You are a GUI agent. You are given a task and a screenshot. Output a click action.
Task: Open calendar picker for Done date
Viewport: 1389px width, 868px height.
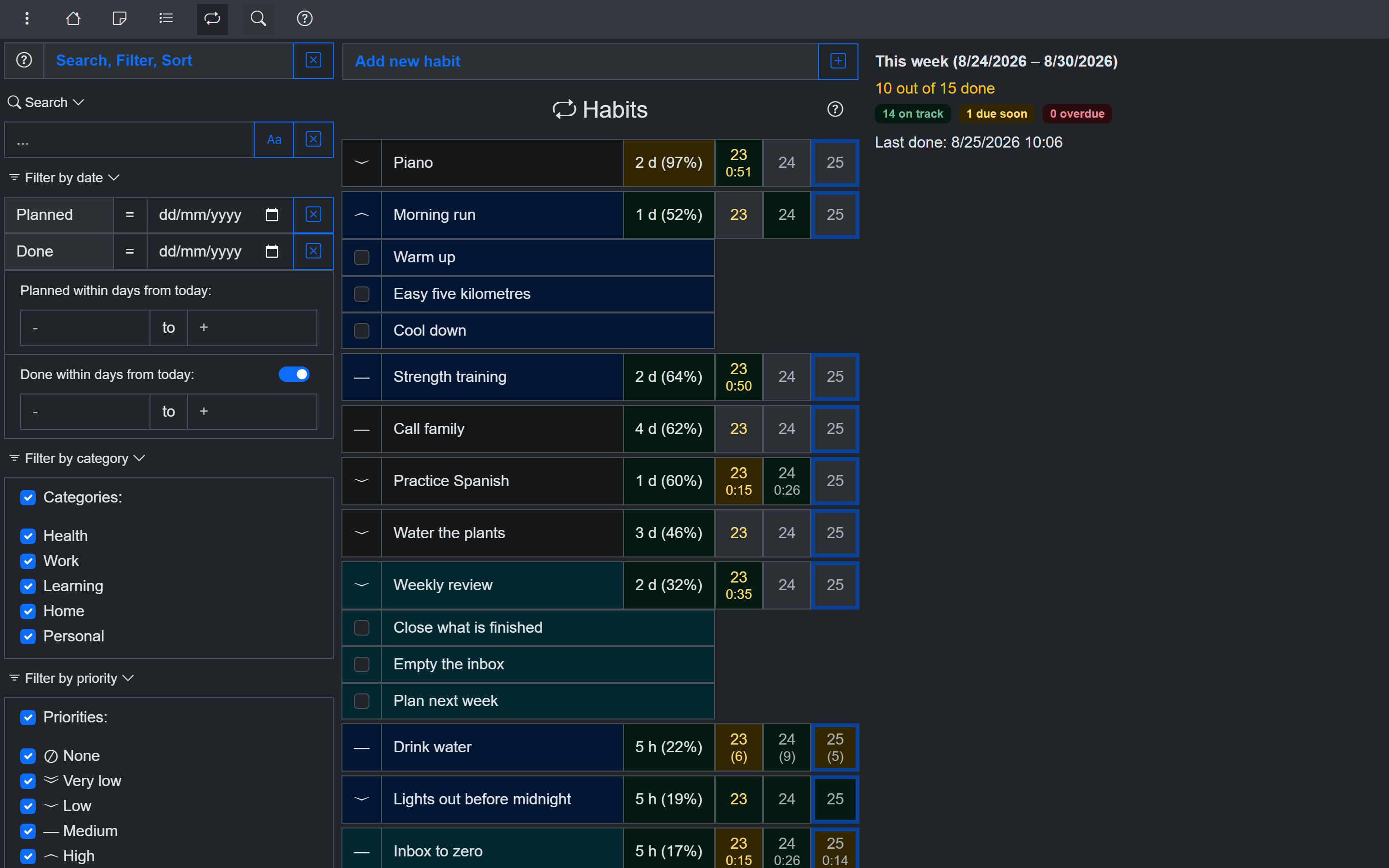pos(272,251)
